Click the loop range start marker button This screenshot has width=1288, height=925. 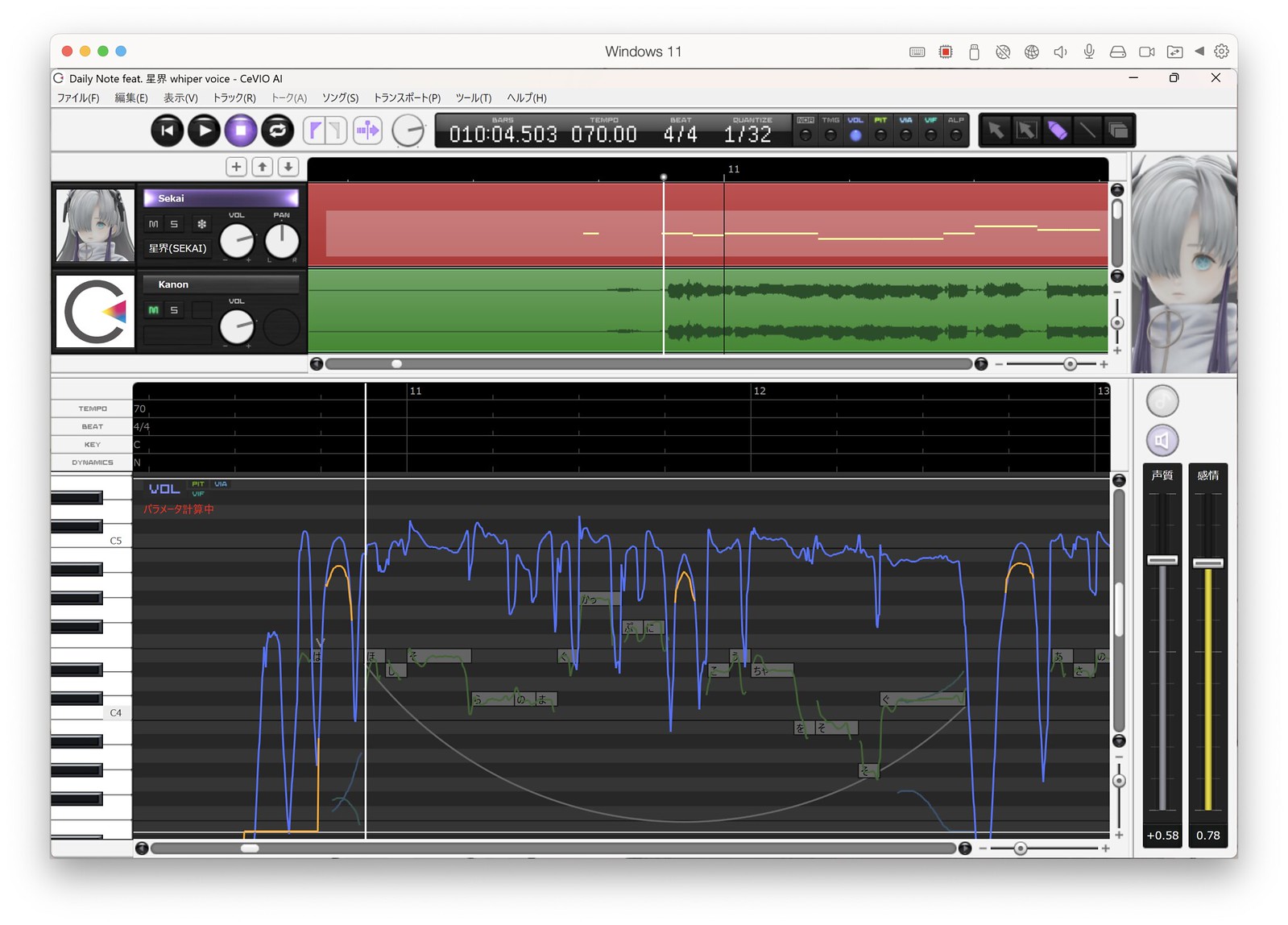point(316,131)
